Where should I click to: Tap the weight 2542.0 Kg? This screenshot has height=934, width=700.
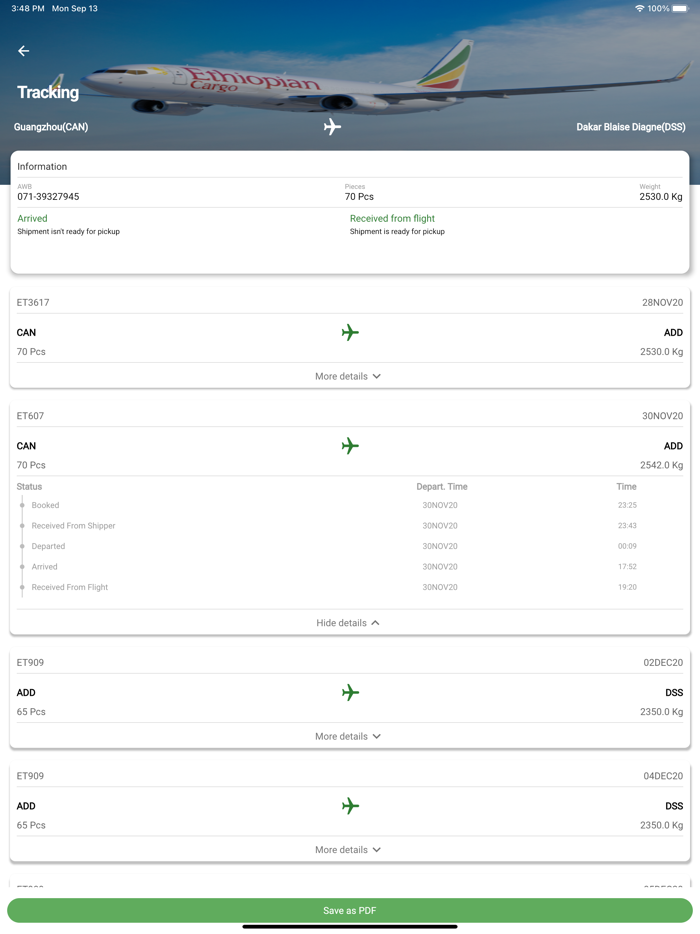[661, 465]
